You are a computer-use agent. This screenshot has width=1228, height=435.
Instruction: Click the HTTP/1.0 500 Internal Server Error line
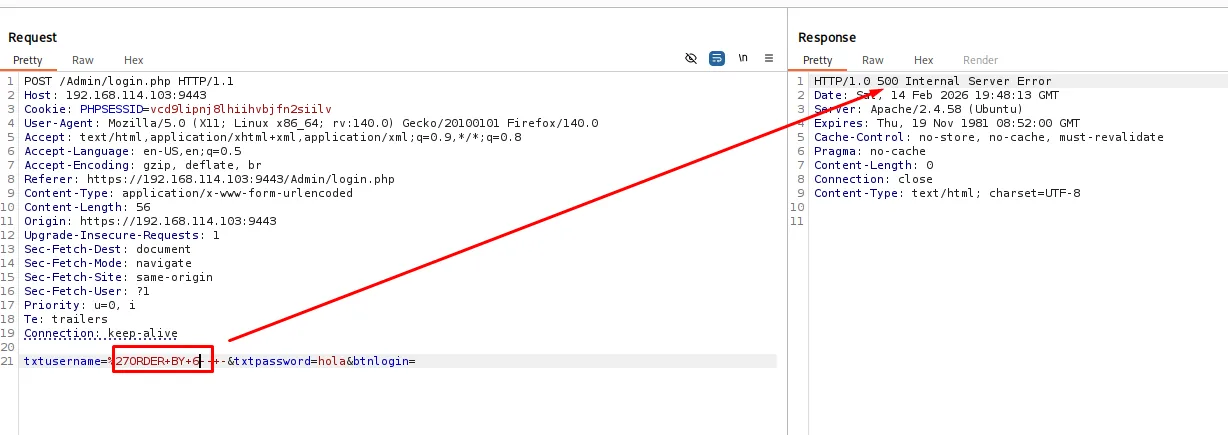[x=933, y=81]
